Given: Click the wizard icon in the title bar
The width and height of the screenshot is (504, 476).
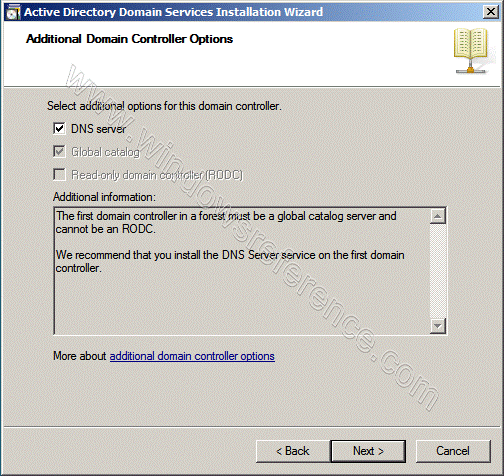Looking at the screenshot, I should [x=13, y=12].
